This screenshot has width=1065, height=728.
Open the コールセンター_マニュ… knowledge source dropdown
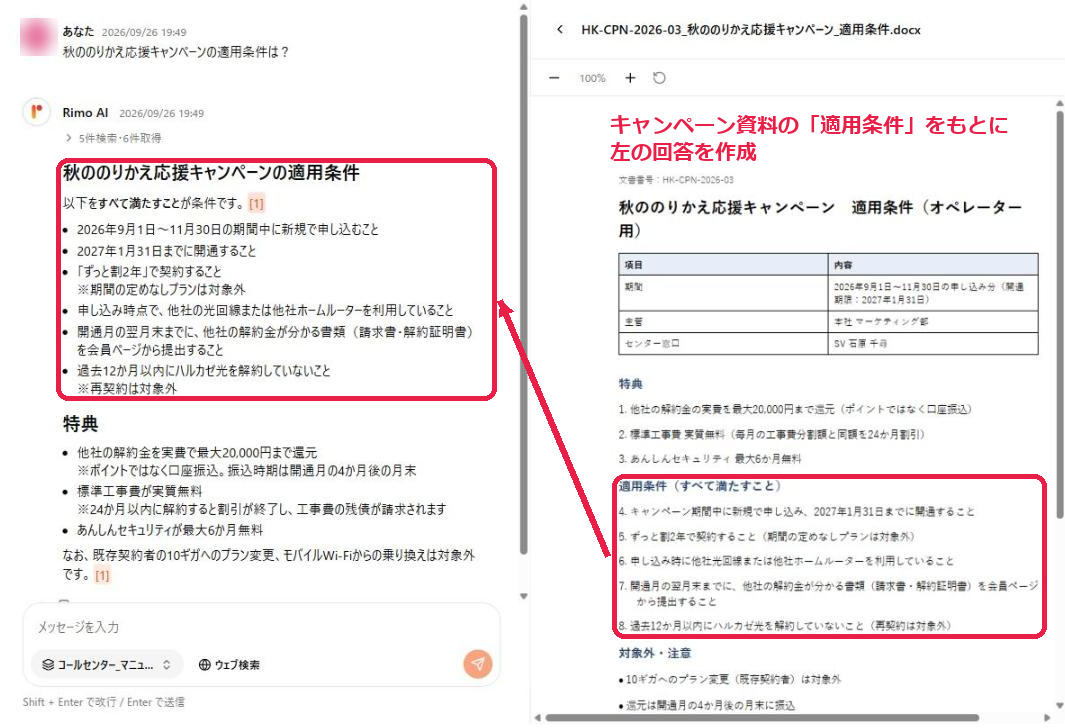point(107,665)
